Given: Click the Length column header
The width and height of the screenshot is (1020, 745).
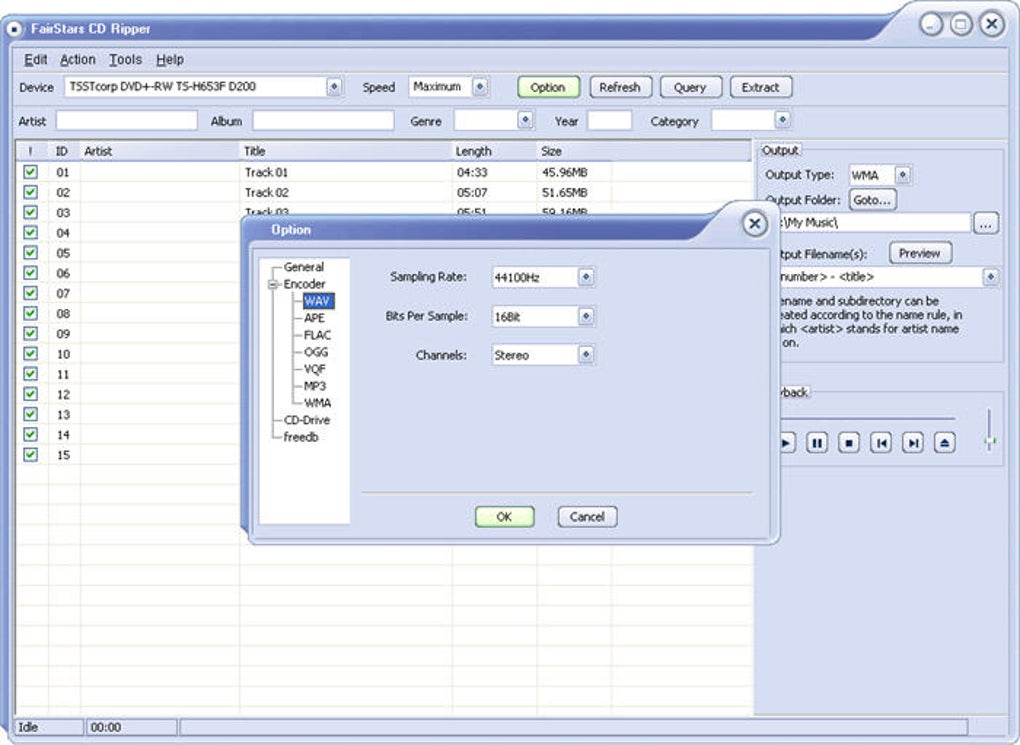Looking at the screenshot, I should (x=494, y=151).
